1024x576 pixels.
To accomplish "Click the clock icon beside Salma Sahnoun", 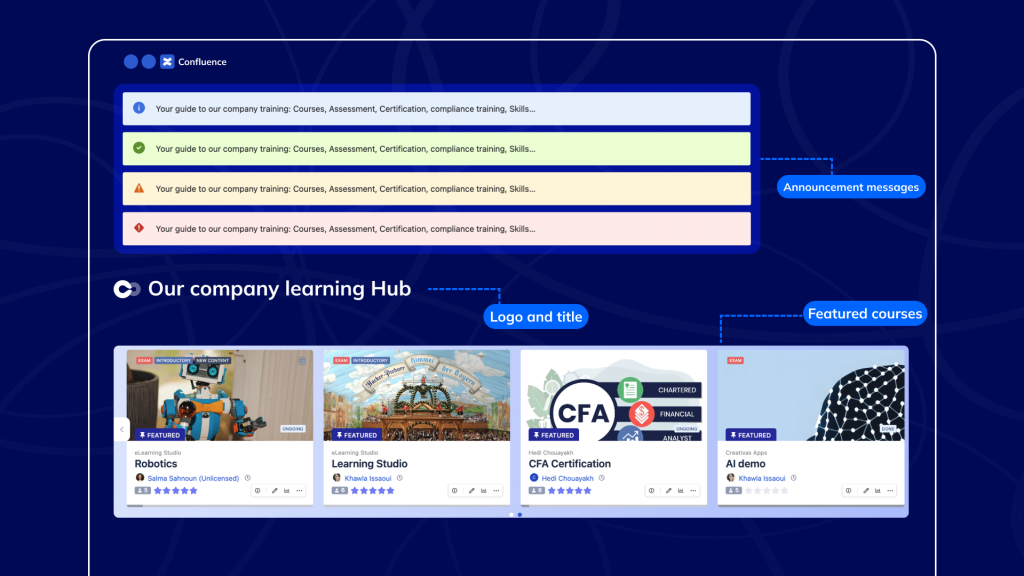I will pyautogui.click(x=248, y=478).
